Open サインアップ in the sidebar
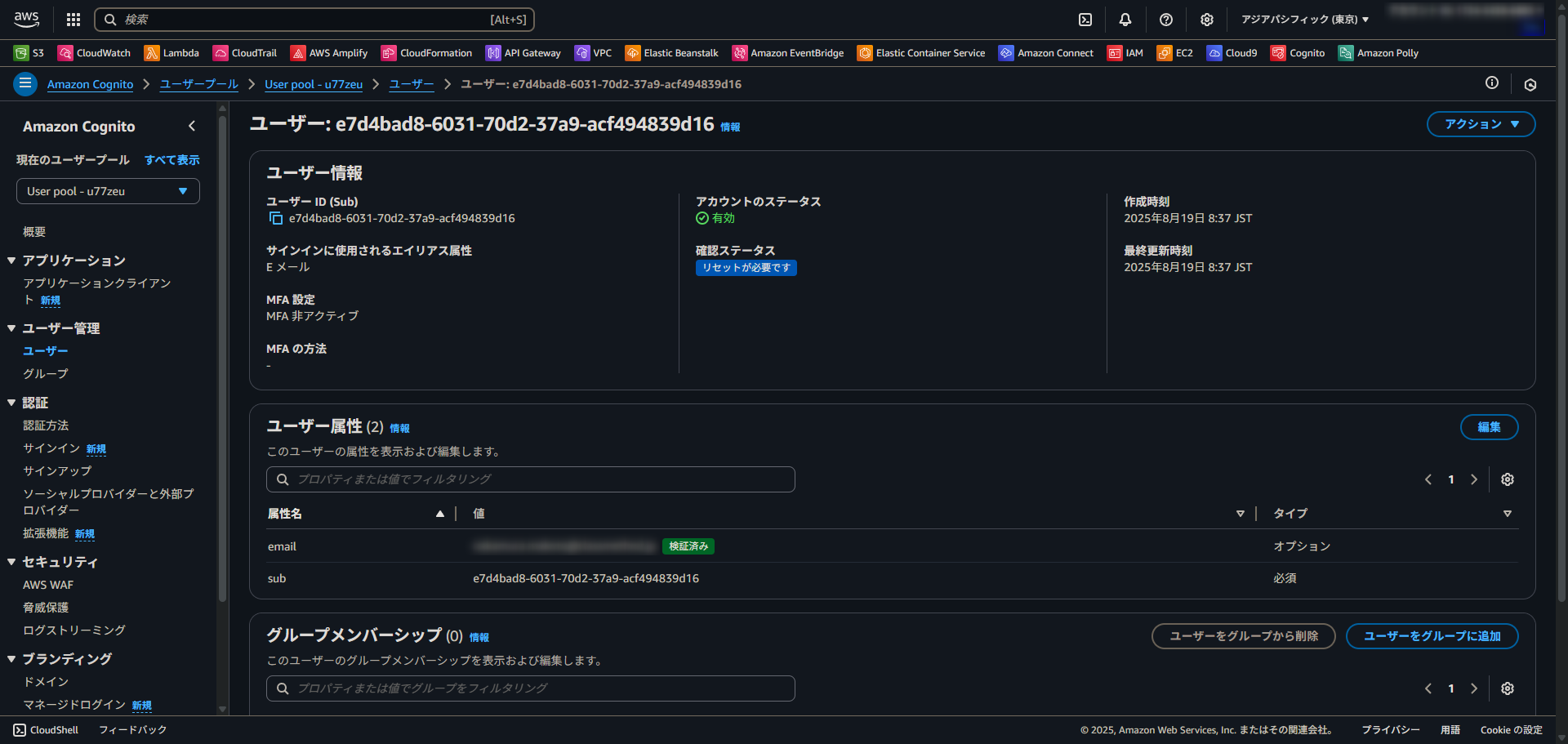The width and height of the screenshot is (1568, 744). (x=57, y=471)
